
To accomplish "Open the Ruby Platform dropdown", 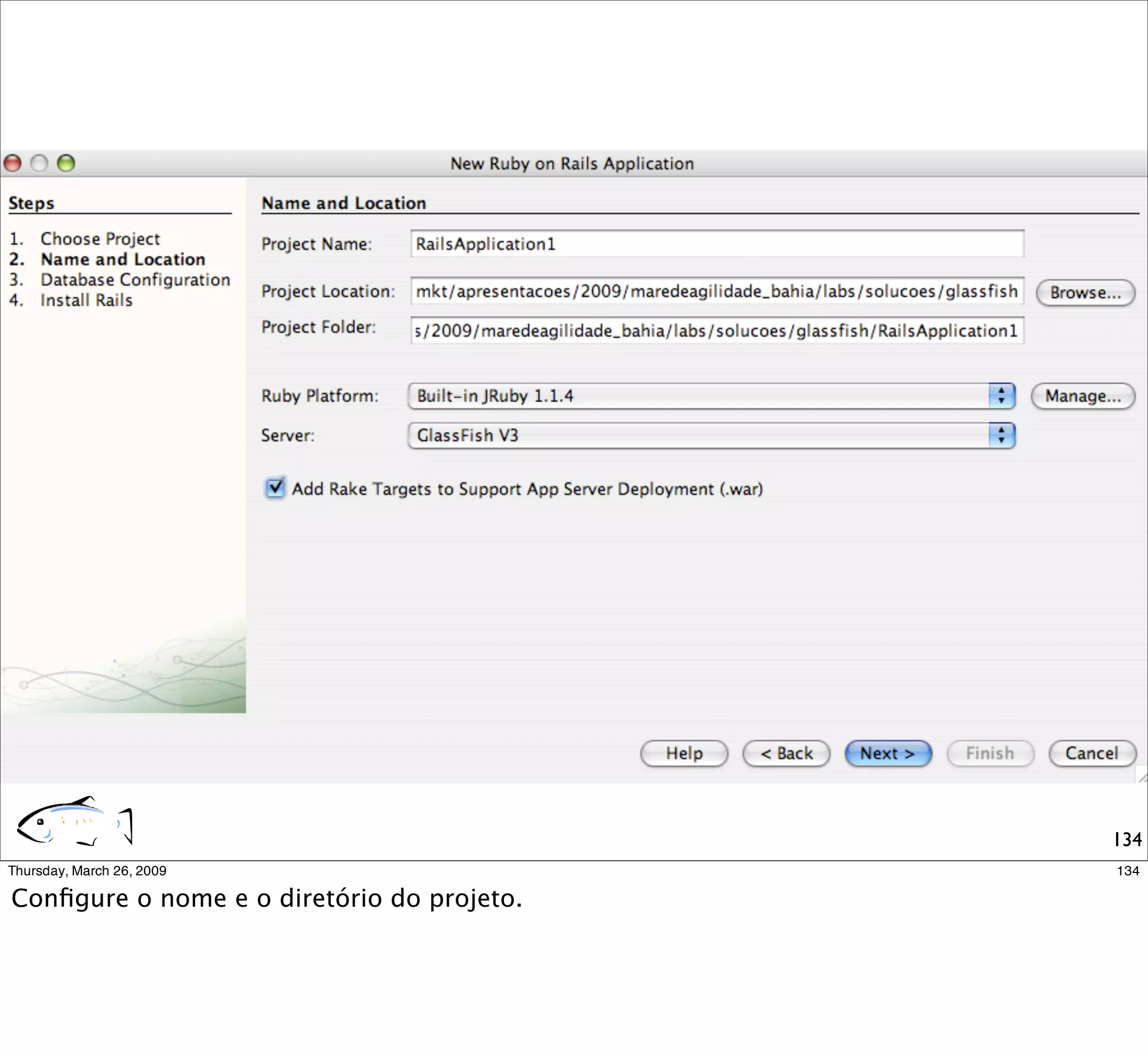I will point(698,396).
